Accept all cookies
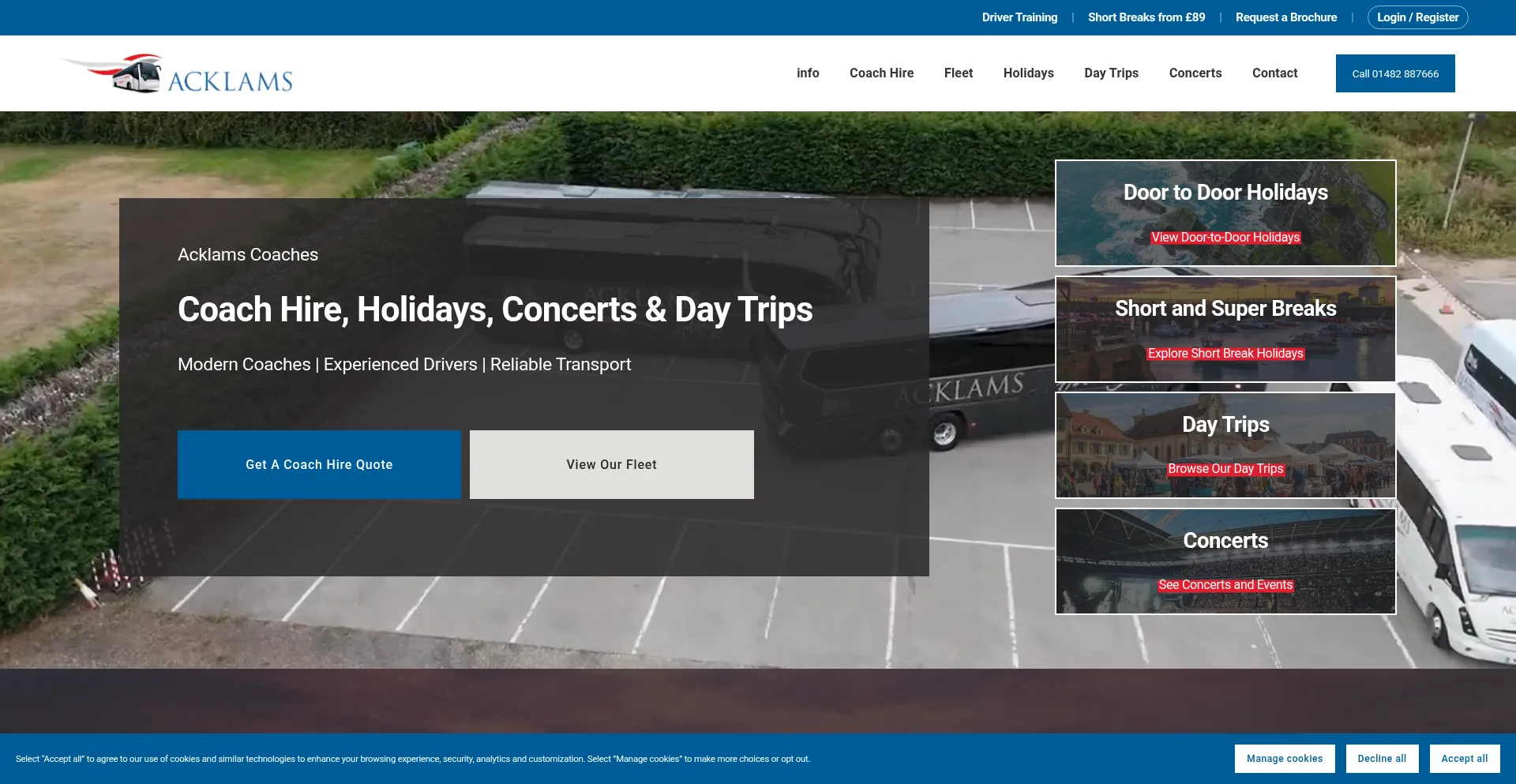1516x784 pixels. [1465, 759]
